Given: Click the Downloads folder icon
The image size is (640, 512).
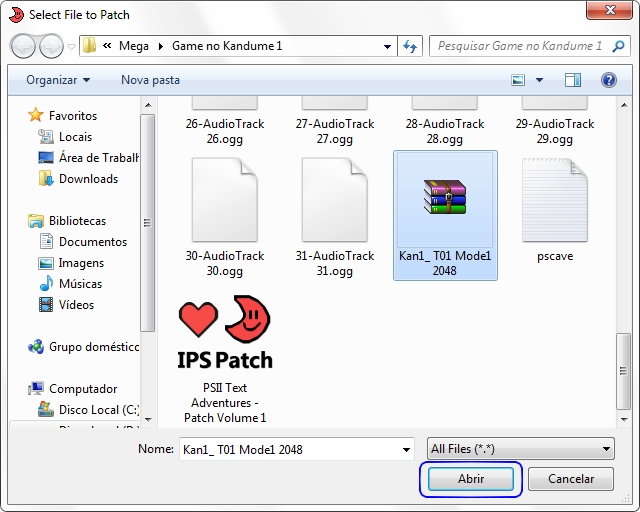Looking at the screenshot, I should pyautogui.click(x=46, y=178).
